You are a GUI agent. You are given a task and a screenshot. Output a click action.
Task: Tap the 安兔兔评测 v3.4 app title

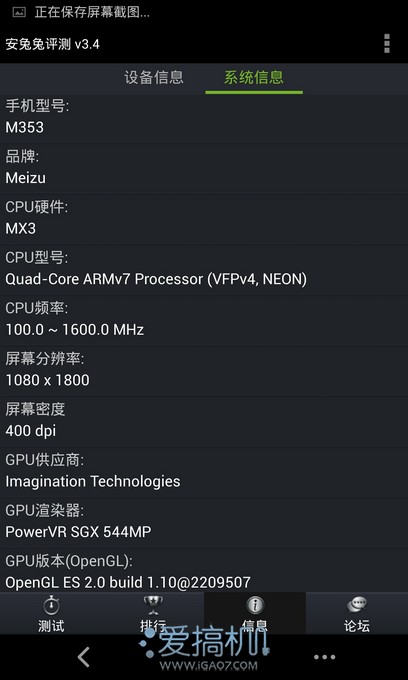tap(52, 44)
